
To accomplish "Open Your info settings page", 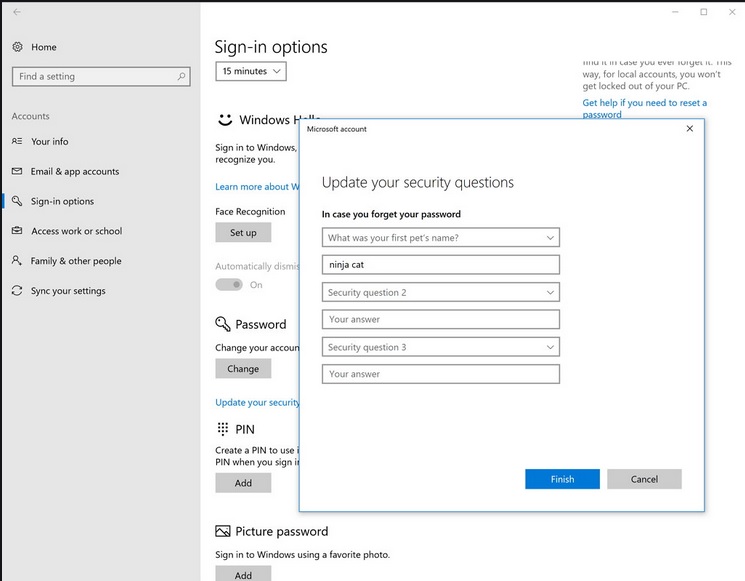I will (49, 142).
